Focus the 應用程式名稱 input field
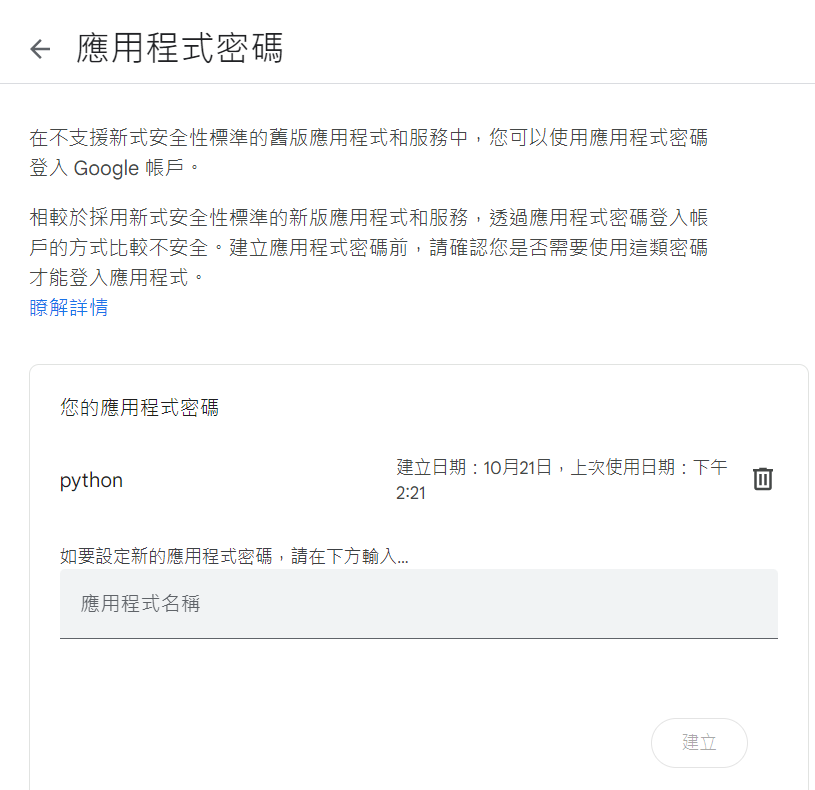Screen dimensions: 815x790 [x=418, y=604]
